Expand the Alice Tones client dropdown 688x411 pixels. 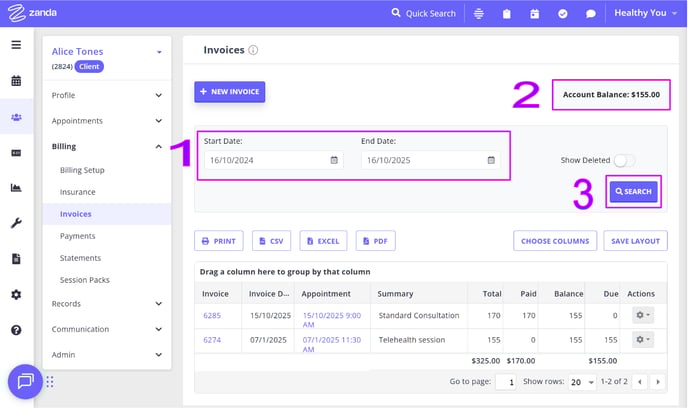pos(158,52)
